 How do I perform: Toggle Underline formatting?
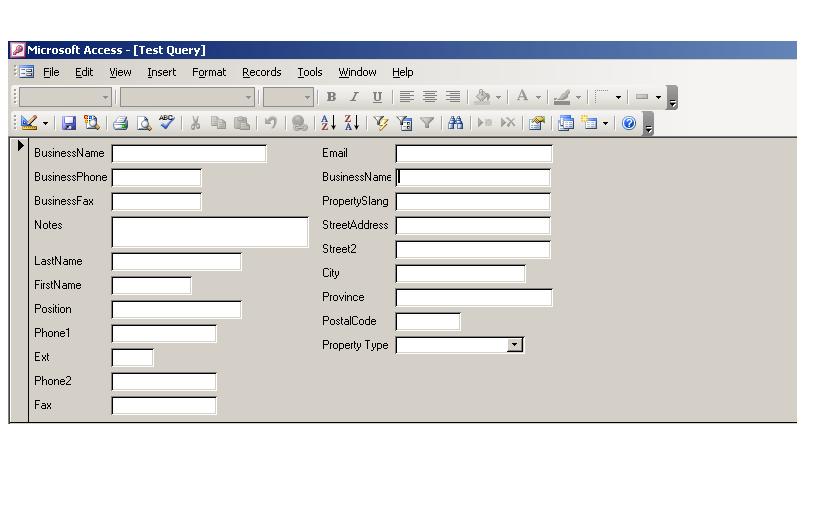tap(377, 97)
